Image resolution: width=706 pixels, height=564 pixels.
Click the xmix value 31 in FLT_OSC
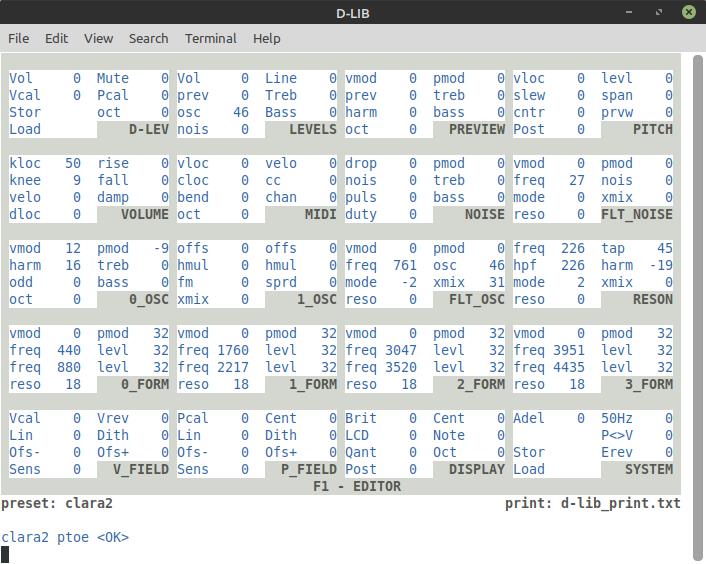[x=497, y=283]
